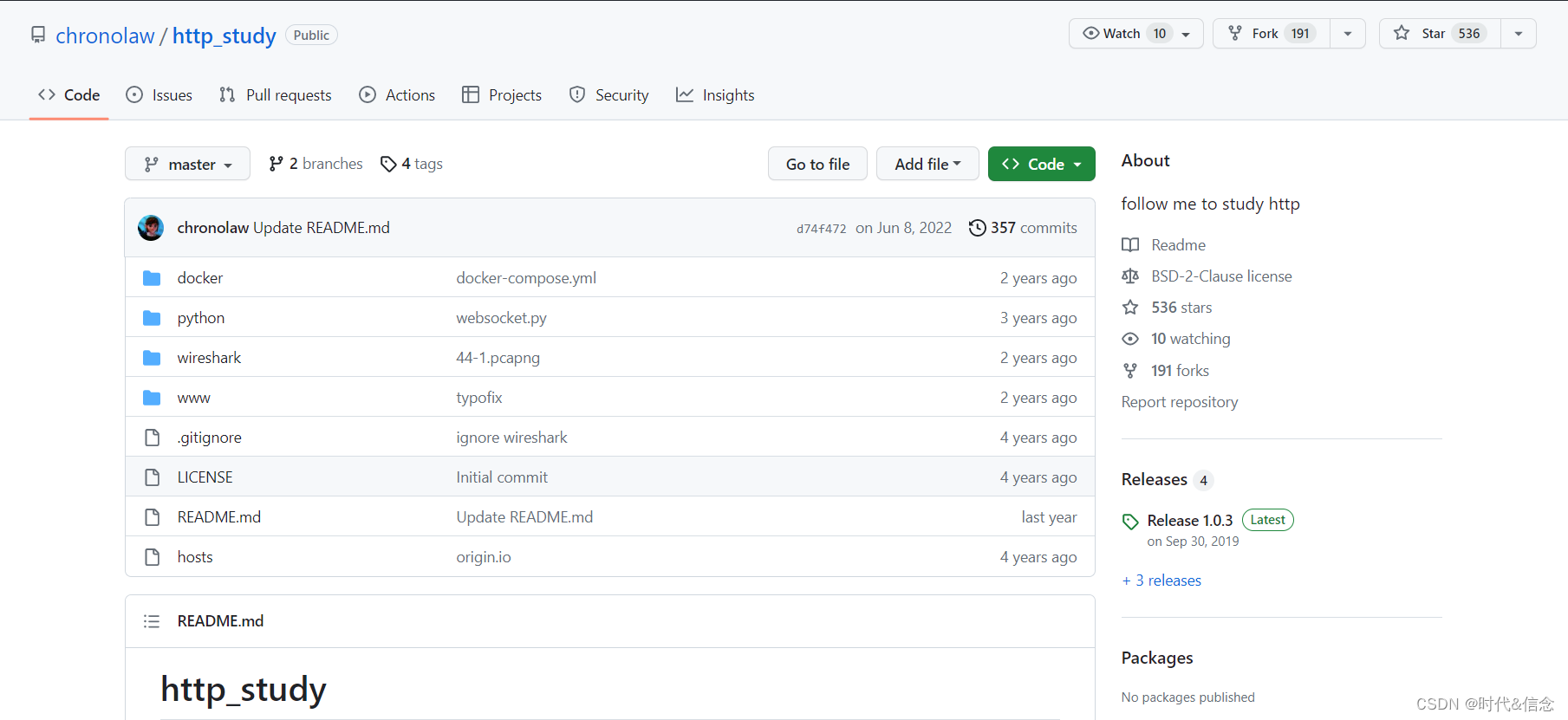
Task: Fork the http_study repository
Action: point(1272,34)
